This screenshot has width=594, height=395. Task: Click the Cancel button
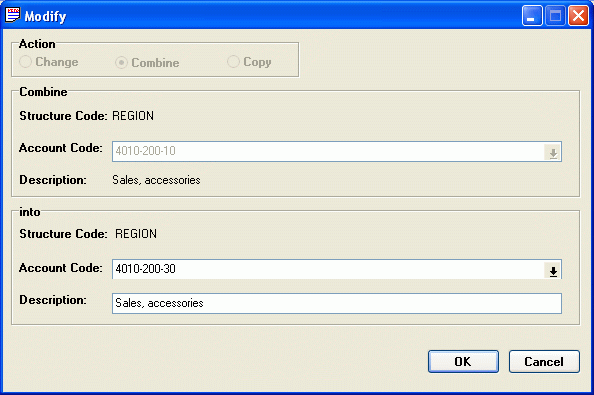(x=544, y=361)
